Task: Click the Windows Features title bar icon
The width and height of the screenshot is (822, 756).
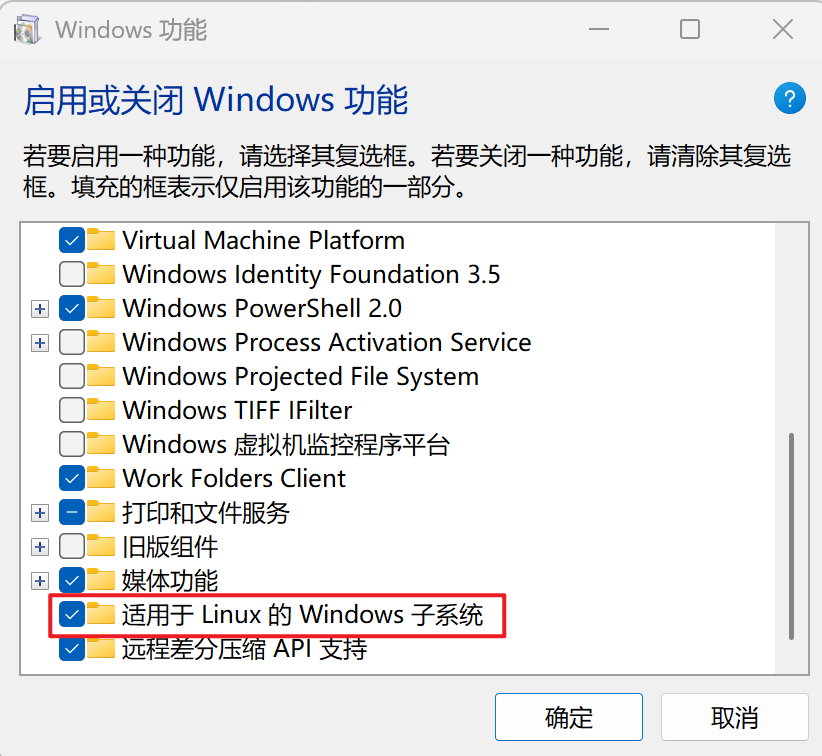Action: pyautogui.click(x=27, y=30)
